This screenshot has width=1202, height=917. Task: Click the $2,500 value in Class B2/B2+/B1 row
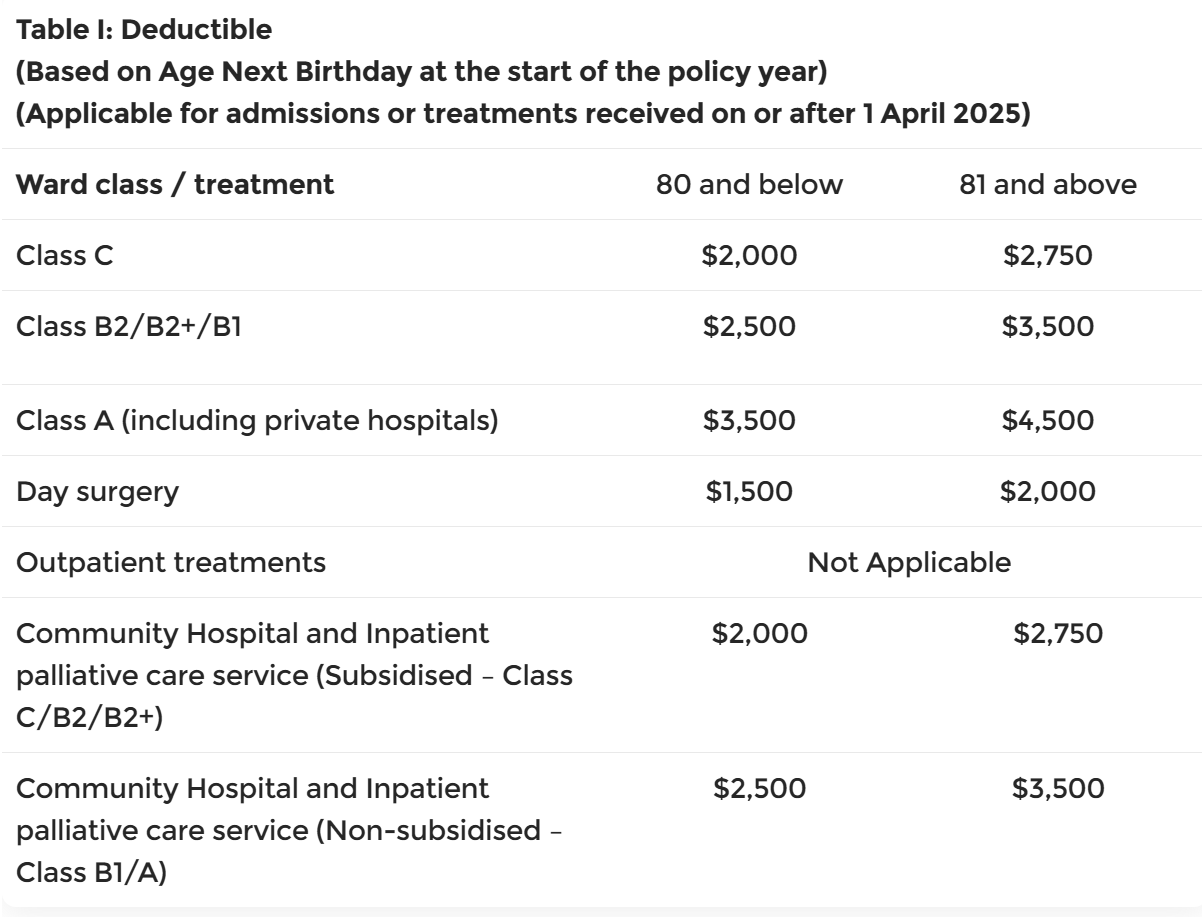tap(749, 327)
